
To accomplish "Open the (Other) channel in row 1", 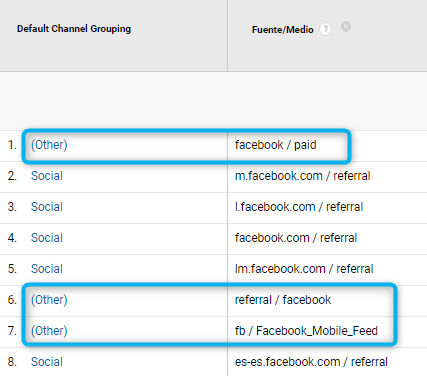I will (x=49, y=145).
